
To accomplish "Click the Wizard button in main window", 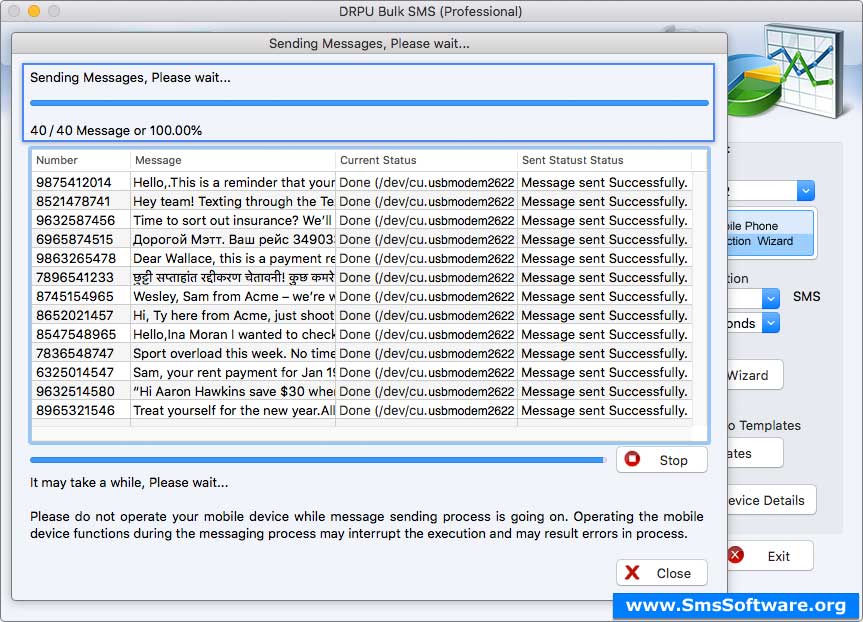I will click(x=755, y=375).
